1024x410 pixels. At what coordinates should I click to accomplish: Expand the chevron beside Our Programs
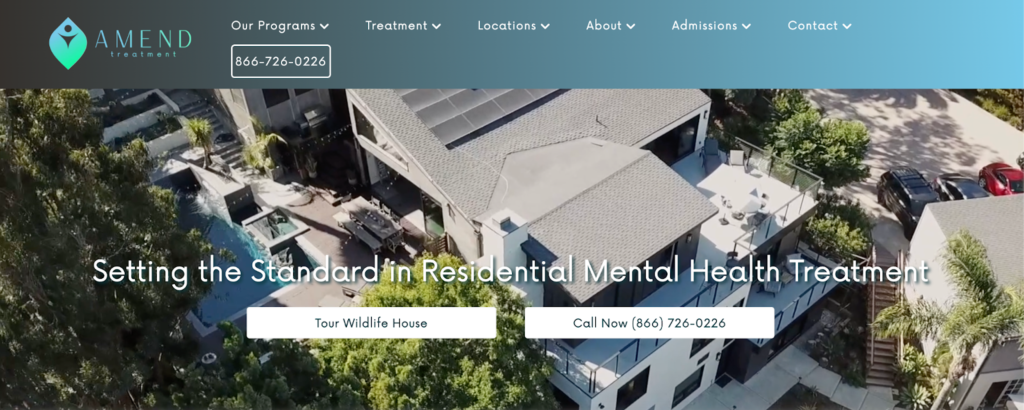[325, 27]
